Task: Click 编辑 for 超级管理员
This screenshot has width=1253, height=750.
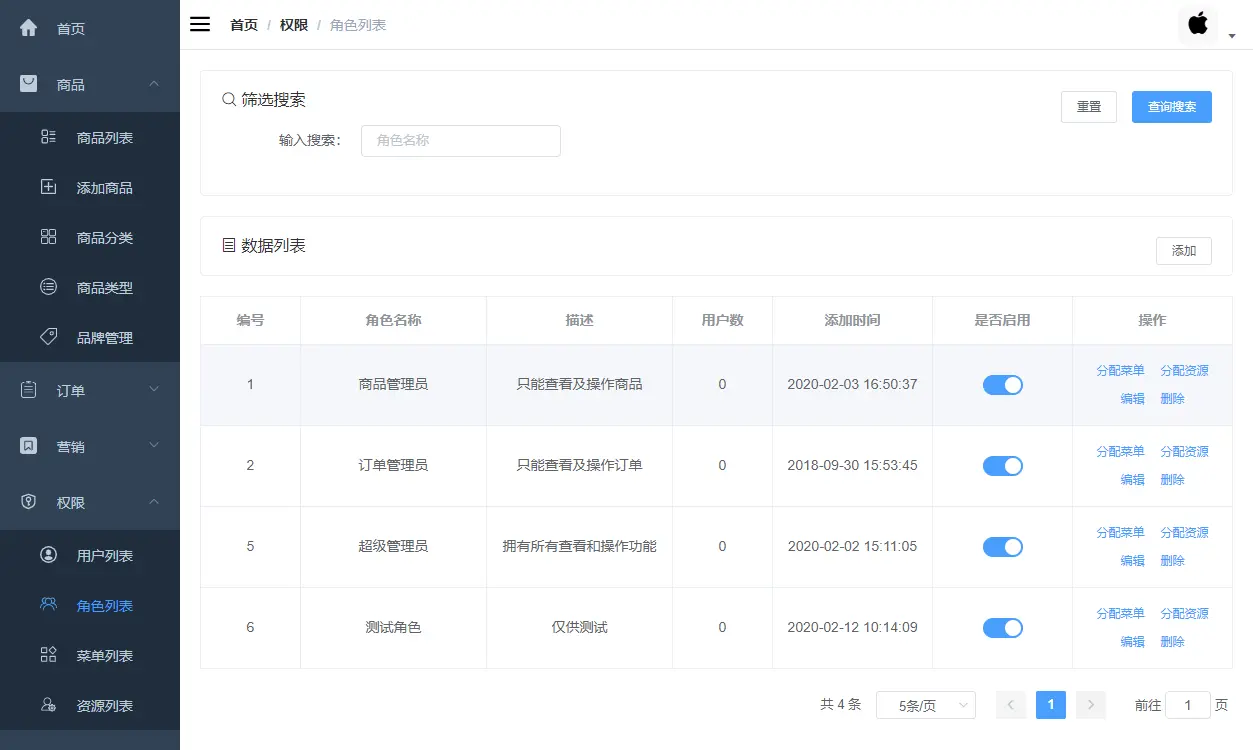Action: pyautogui.click(x=1132, y=560)
